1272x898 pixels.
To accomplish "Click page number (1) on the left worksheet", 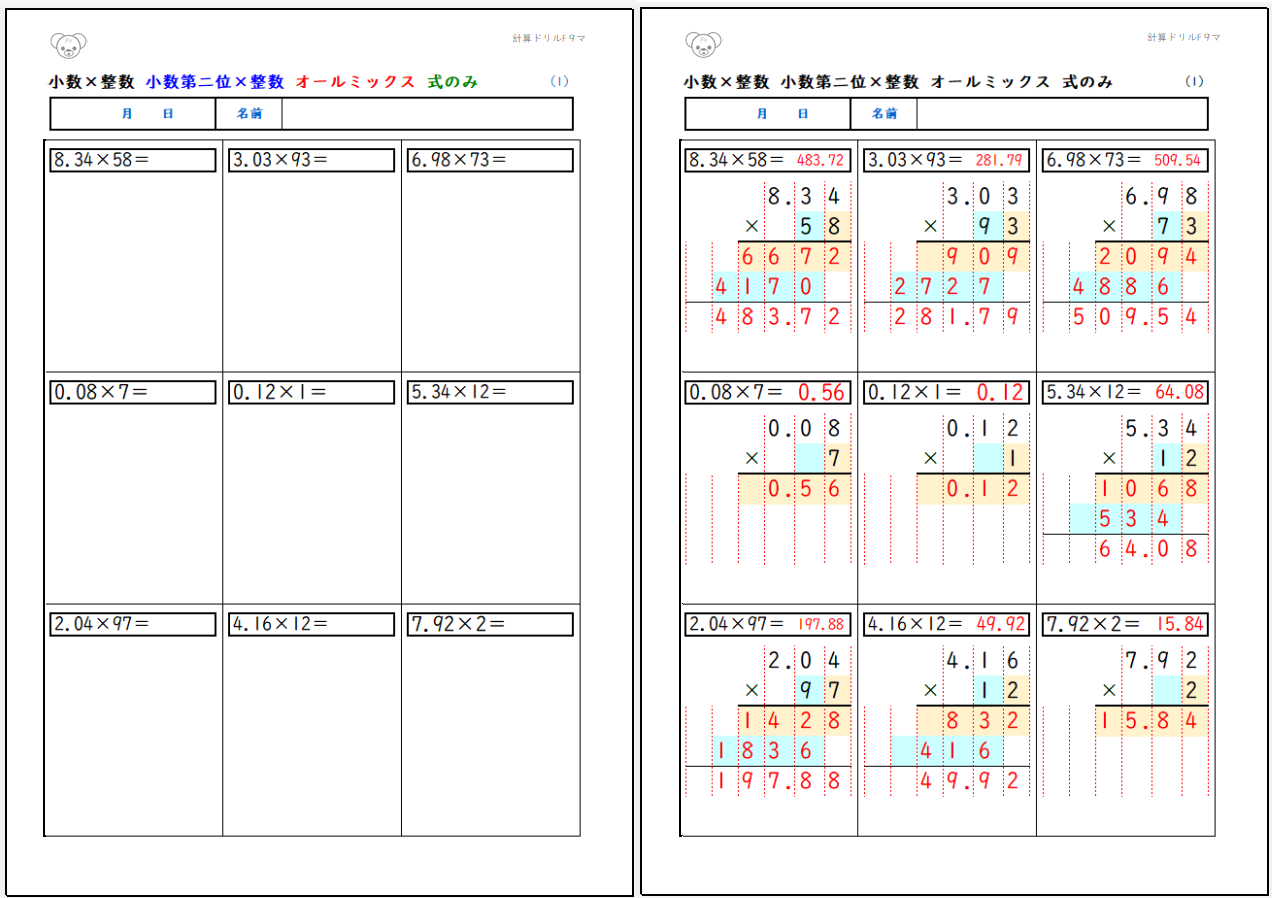I will coord(559,82).
